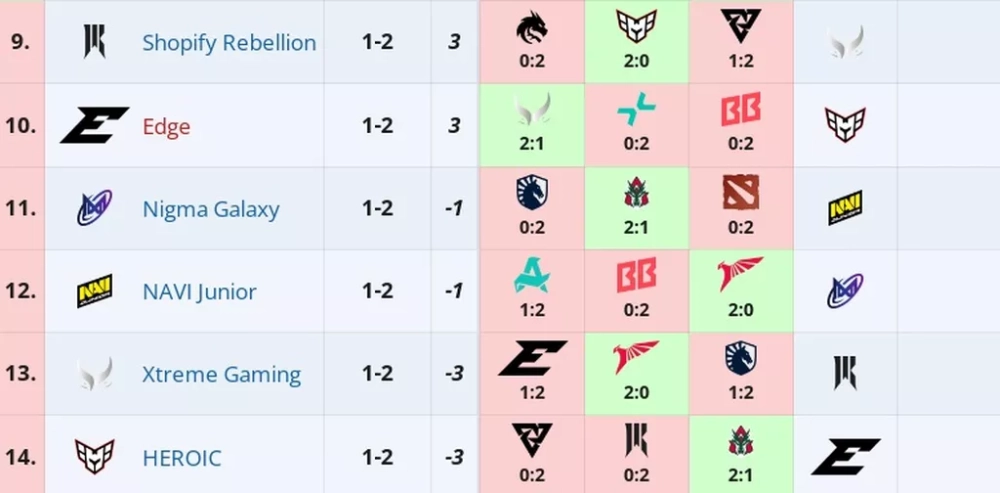Open the Shopify Rebellion team link
The width and height of the screenshot is (1000, 493).
pyautogui.click(x=229, y=43)
